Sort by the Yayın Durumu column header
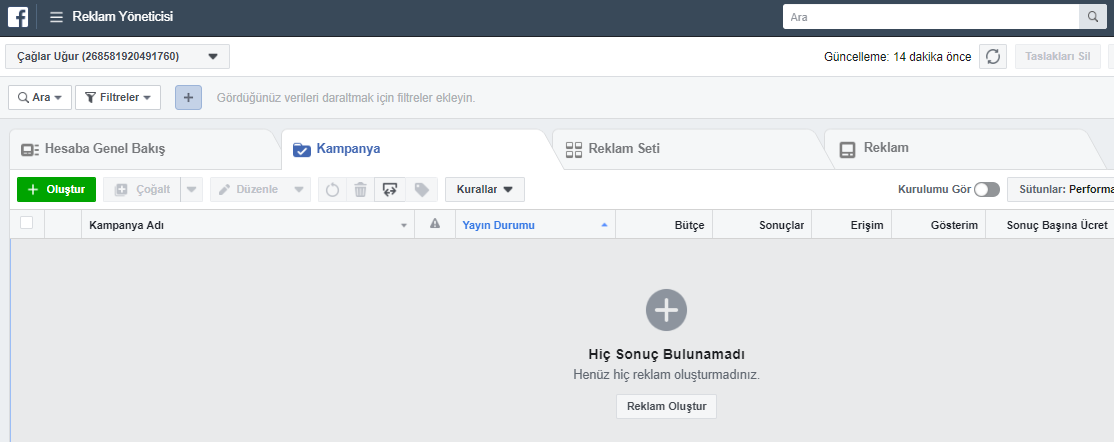Viewport: 1114px width, 442px height. point(535,225)
